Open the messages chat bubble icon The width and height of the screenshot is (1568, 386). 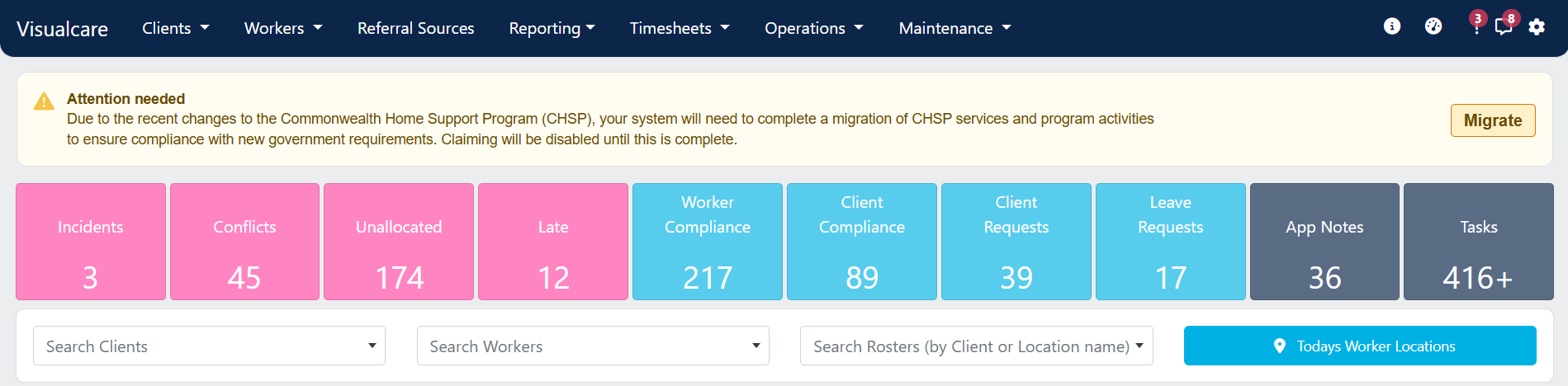1504,26
